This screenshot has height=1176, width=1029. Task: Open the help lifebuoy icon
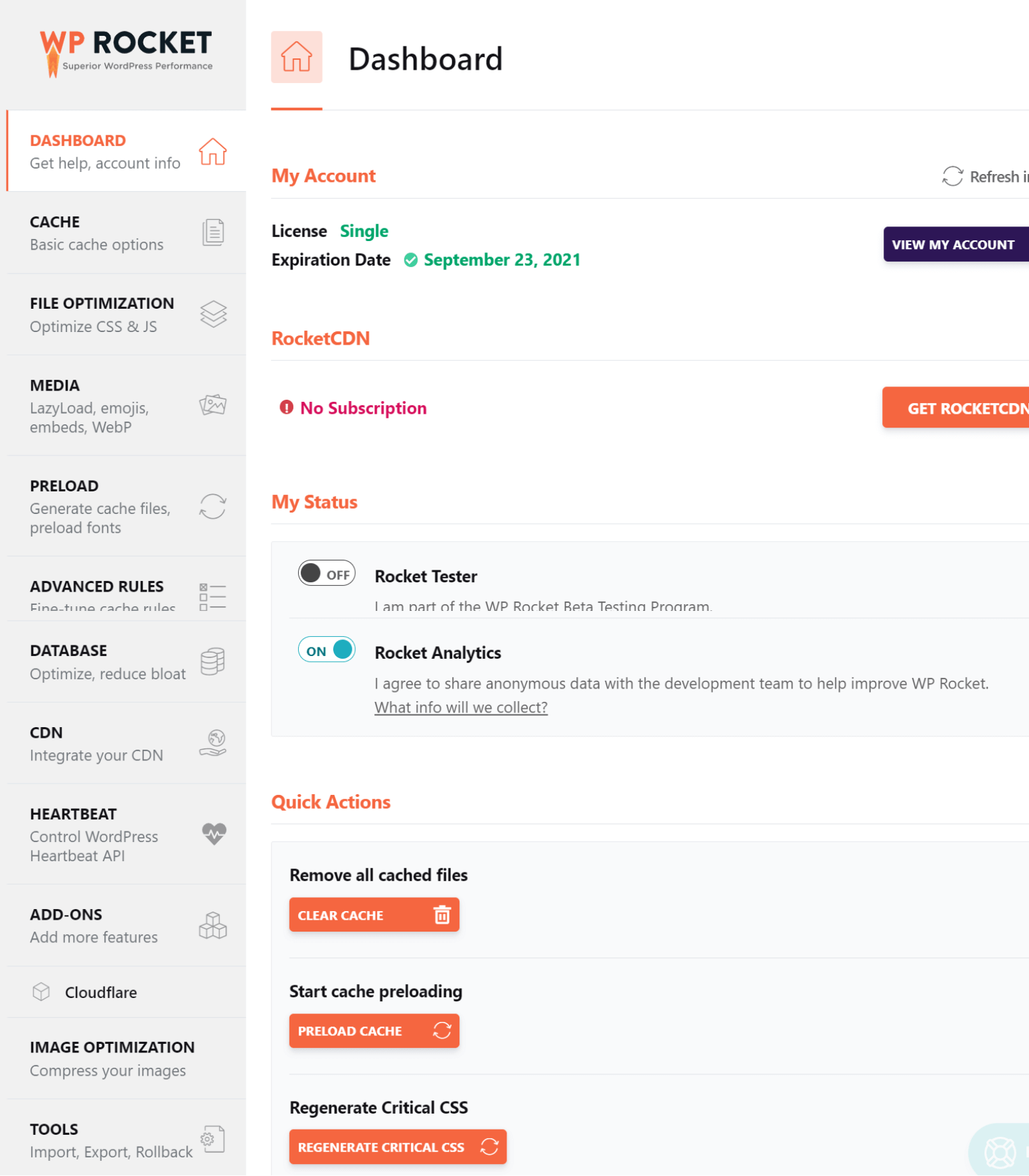[1000, 1152]
